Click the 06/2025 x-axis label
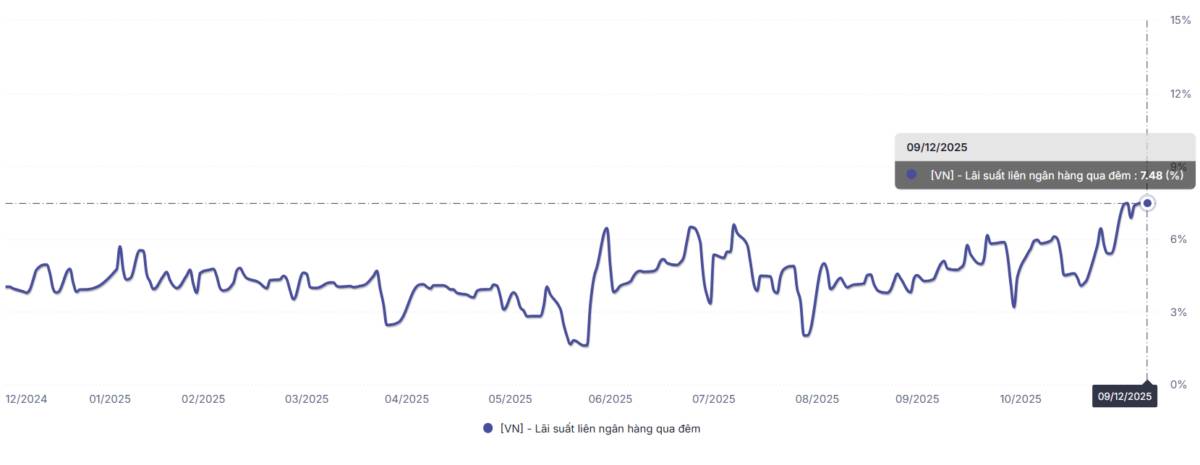Viewport: 1200px width, 465px height. tap(610, 398)
